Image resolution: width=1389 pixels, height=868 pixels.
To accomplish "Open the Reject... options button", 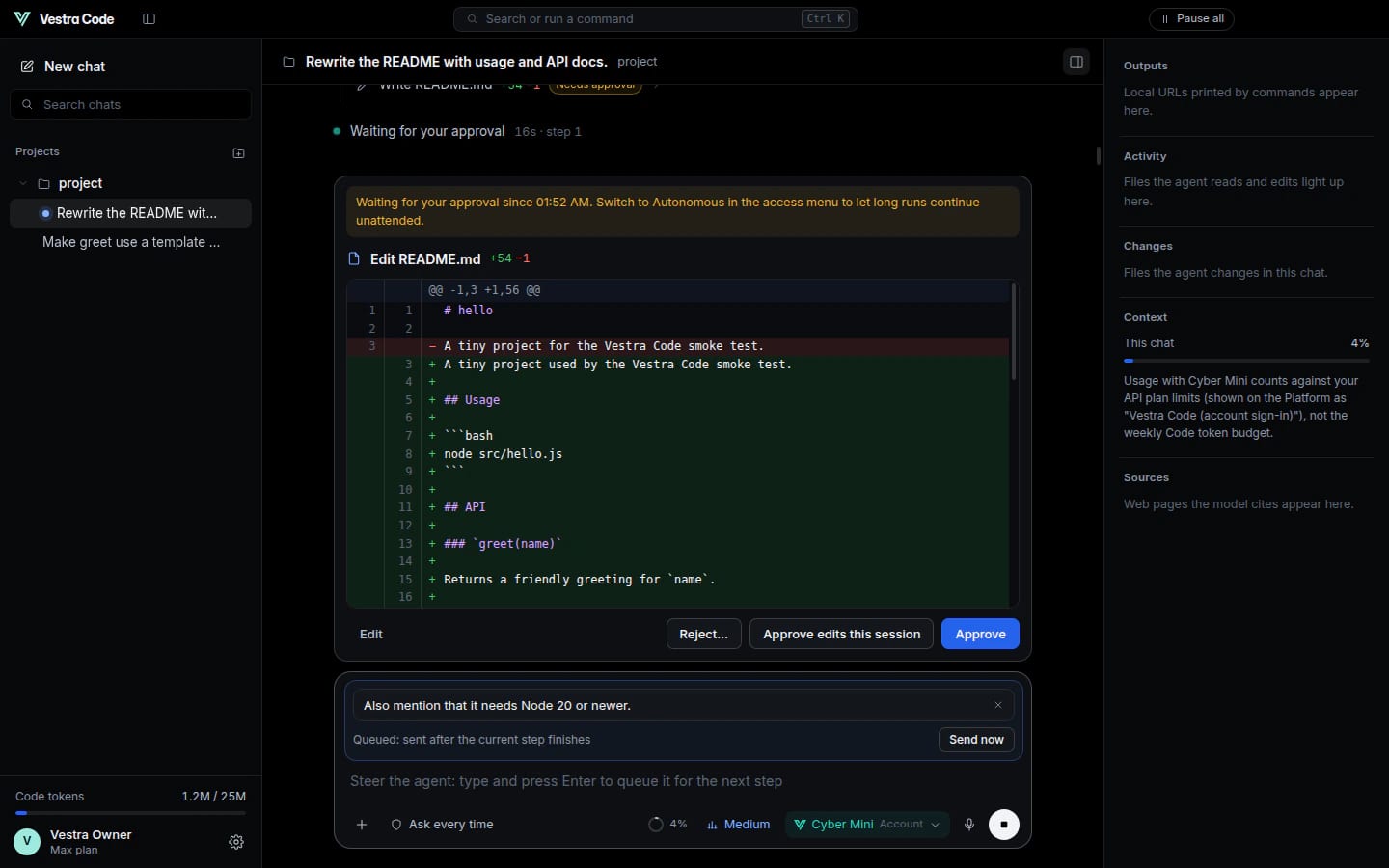I will 704,634.
